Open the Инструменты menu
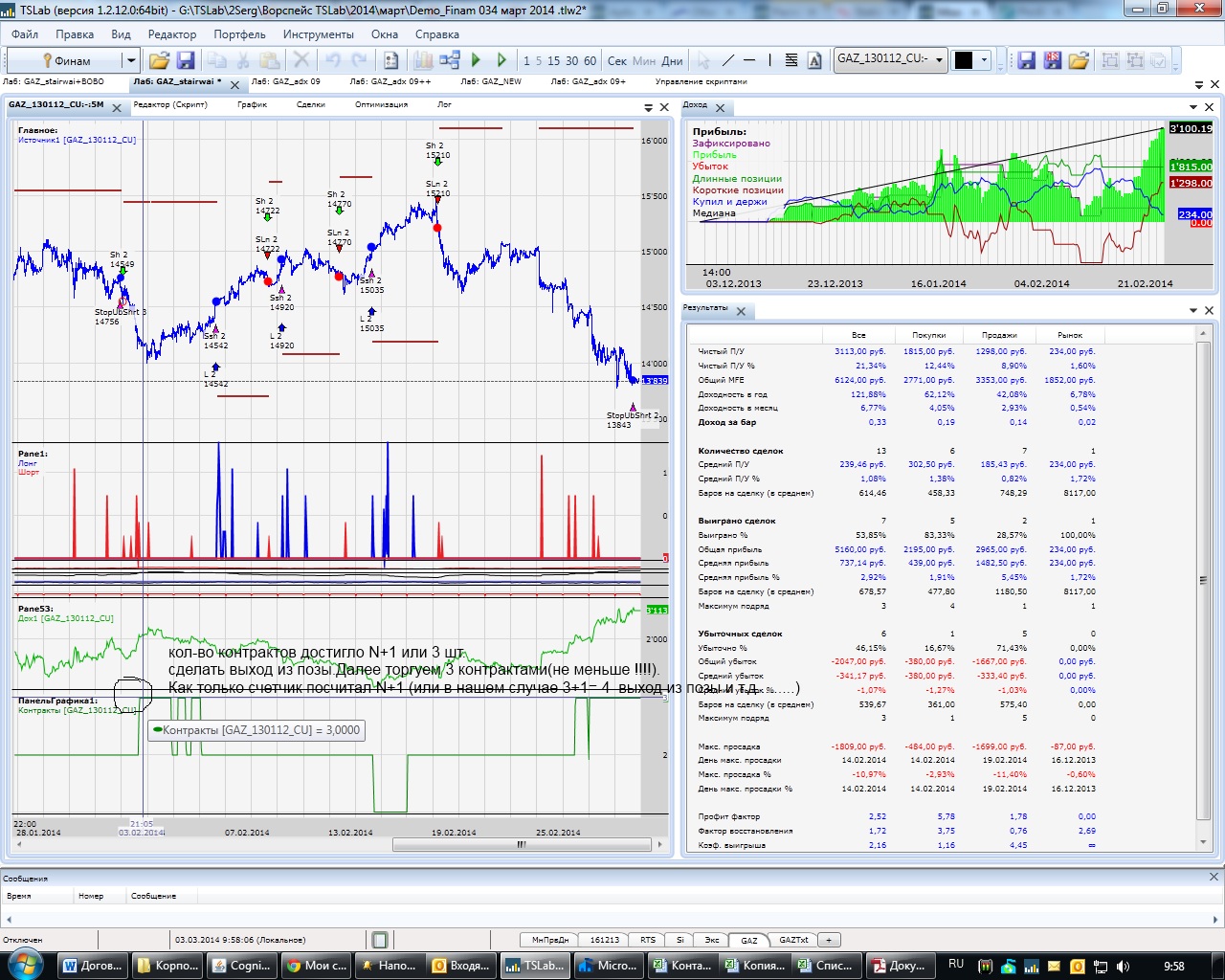The width and height of the screenshot is (1225, 980). [x=318, y=33]
